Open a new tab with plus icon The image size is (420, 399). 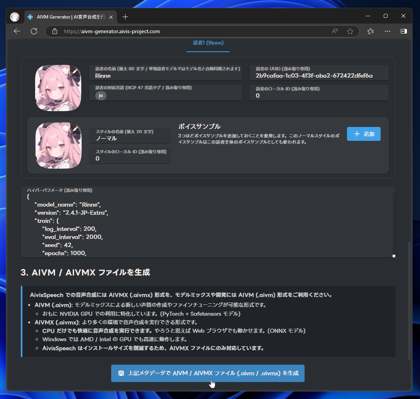point(125,17)
